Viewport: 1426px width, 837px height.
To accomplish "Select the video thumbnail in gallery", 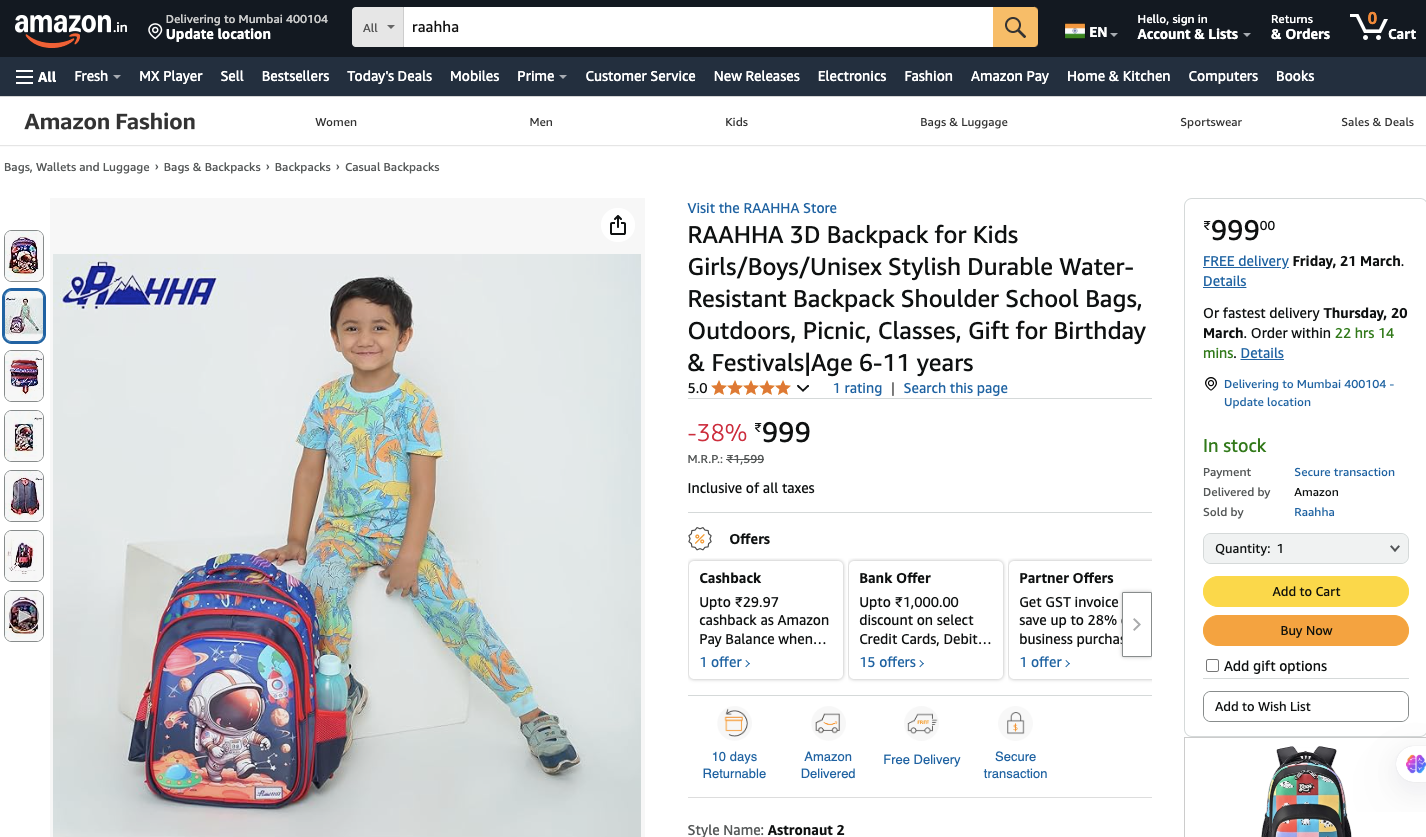I will (24, 616).
